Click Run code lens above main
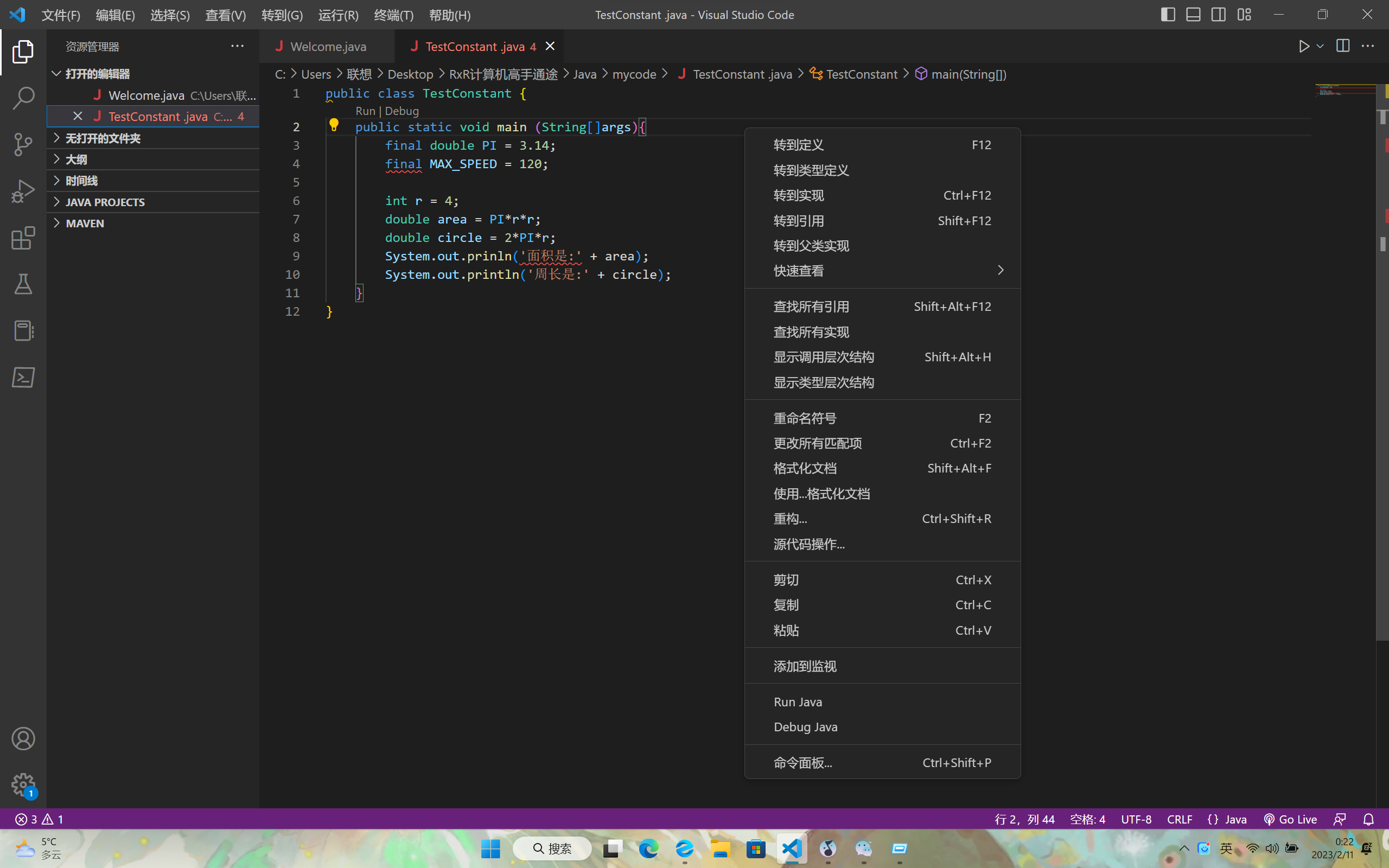The height and width of the screenshot is (868, 1389). tap(365, 111)
